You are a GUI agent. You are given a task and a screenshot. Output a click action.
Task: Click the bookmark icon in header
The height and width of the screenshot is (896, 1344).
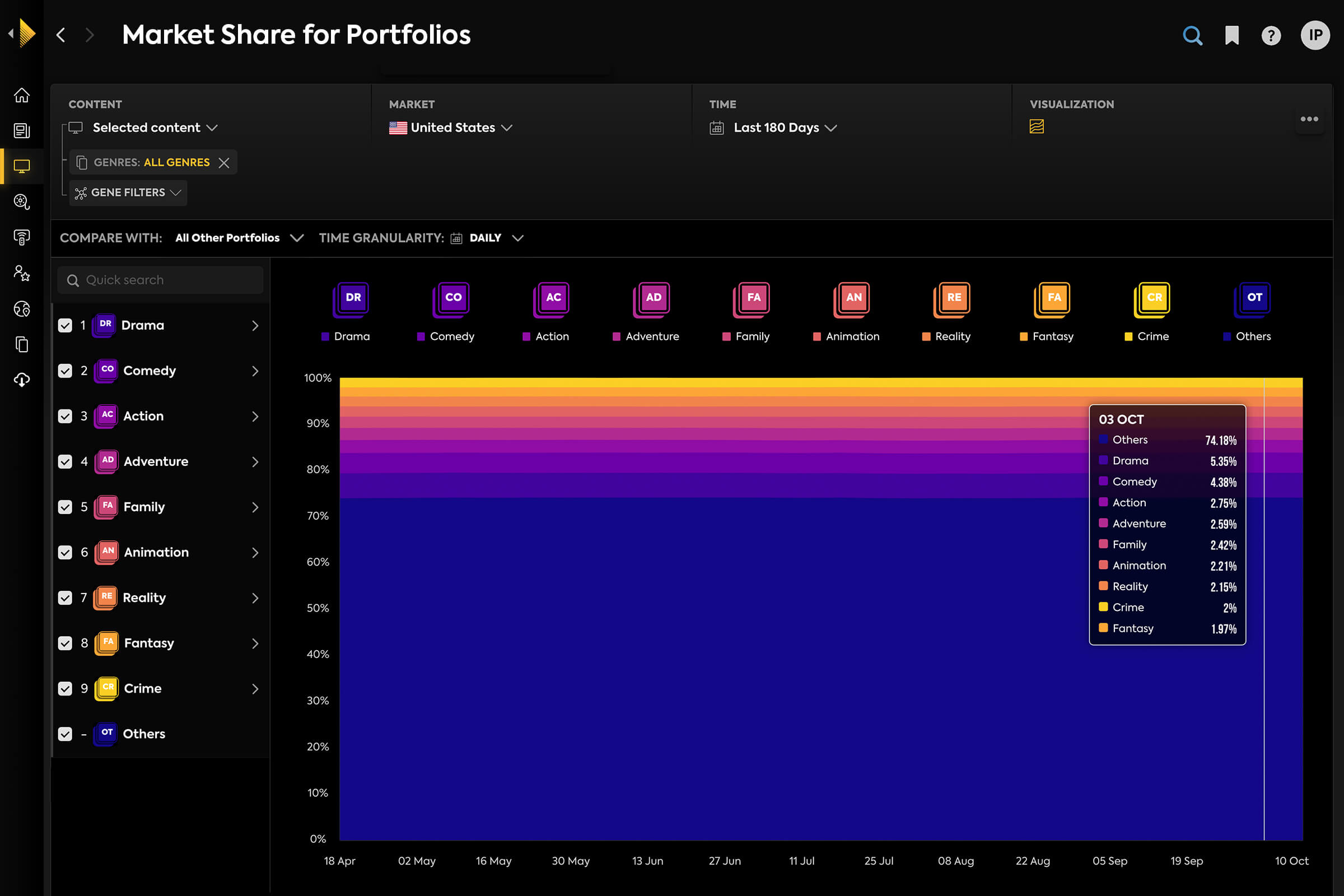[x=1232, y=35]
